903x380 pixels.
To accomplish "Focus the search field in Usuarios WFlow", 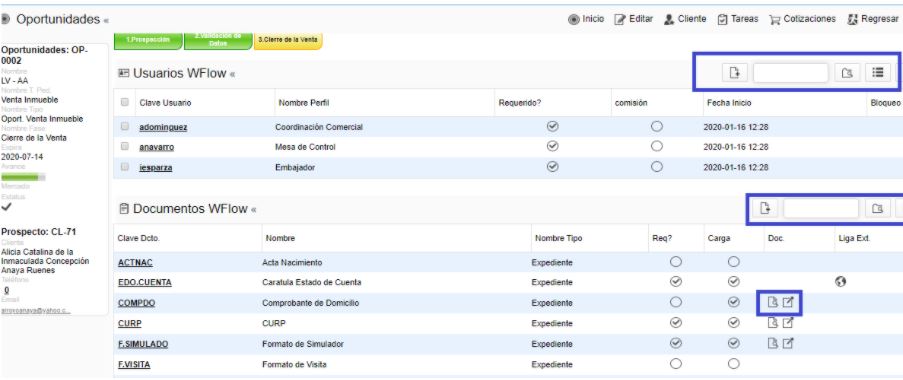I will tap(791, 73).
